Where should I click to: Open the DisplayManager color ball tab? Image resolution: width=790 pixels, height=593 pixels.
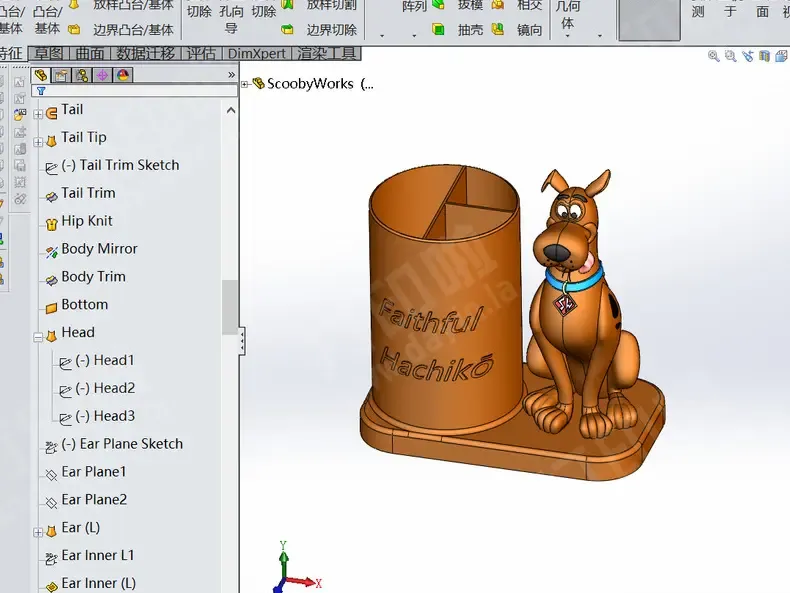[123, 76]
